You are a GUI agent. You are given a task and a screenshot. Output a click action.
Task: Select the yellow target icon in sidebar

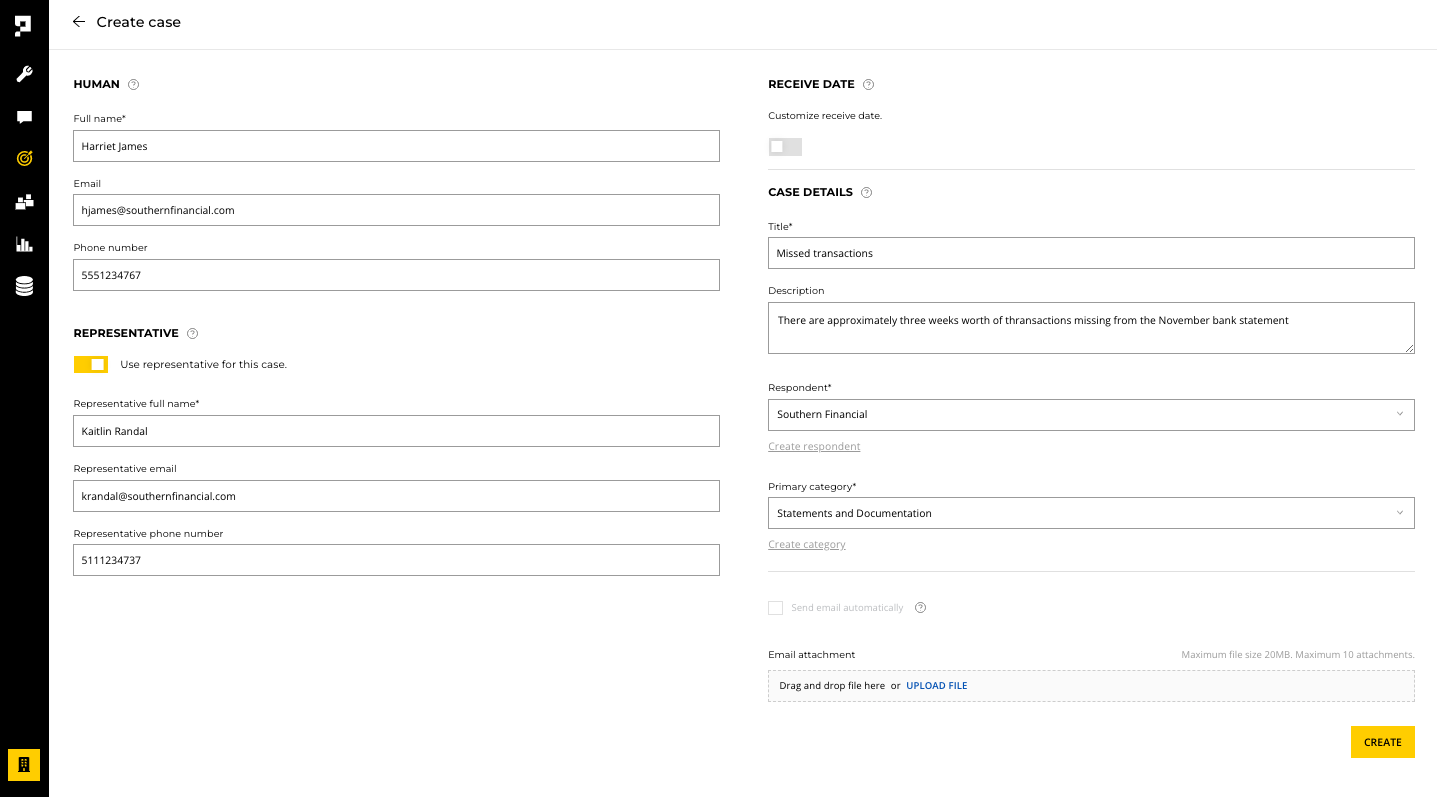pos(24,158)
